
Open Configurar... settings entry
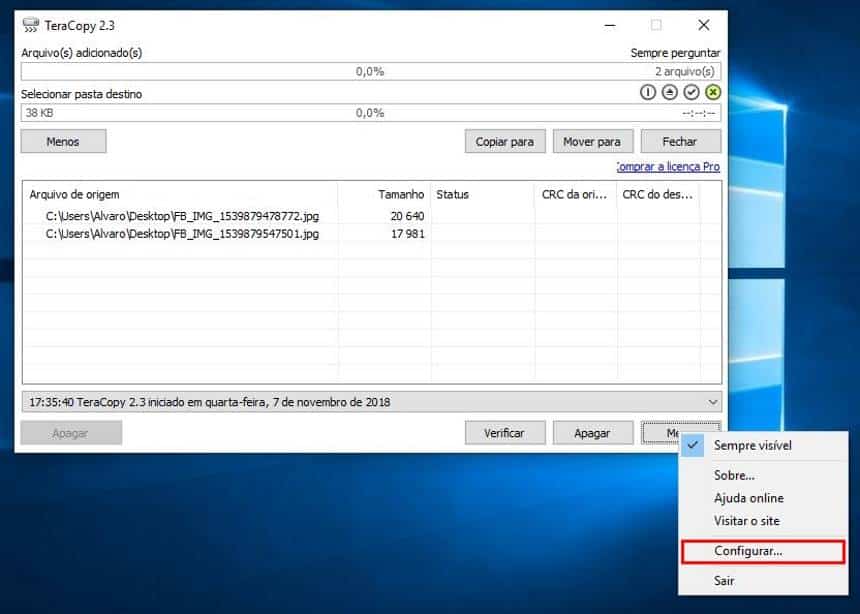[763, 551]
